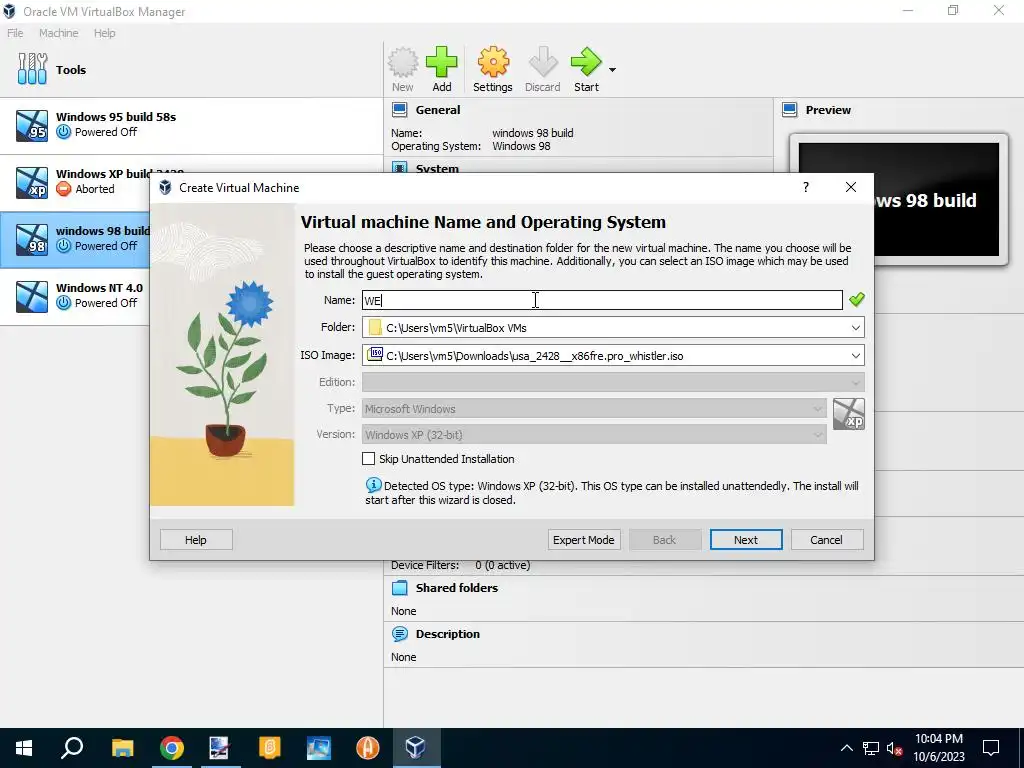The width and height of the screenshot is (1024, 768).
Task: Open Settings gear in the toolbar
Action: tap(492, 69)
